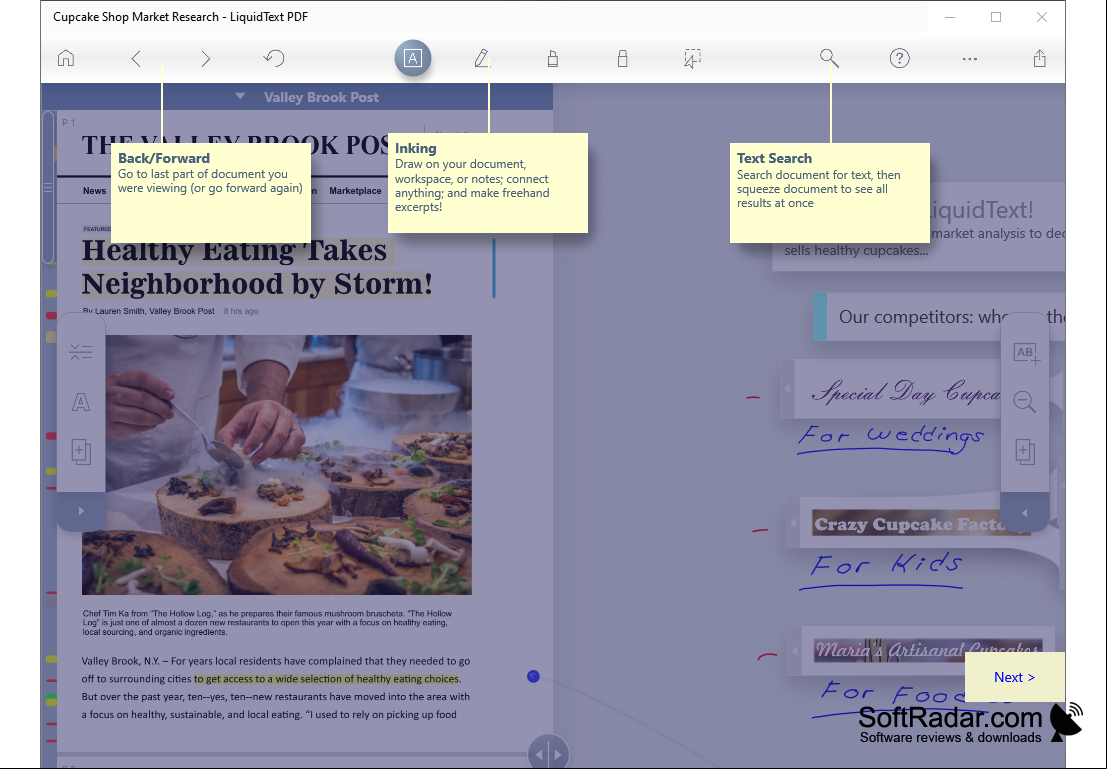Expand the left document tool panel arrow
Image resolution: width=1107 pixels, height=769 pixels.
[81, 511]
